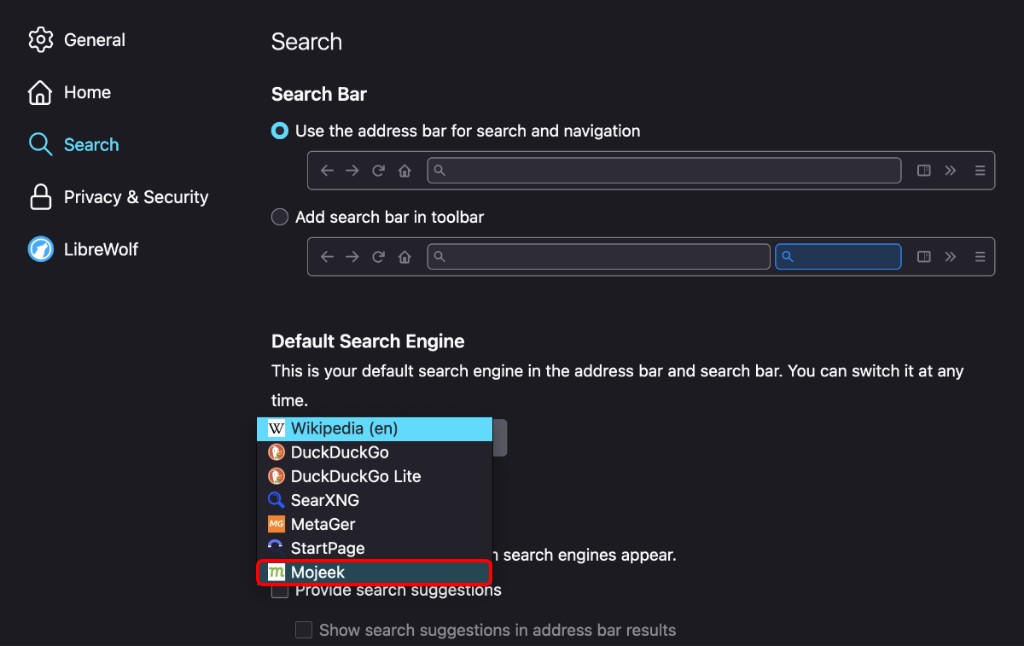Click overflow chevrons in first toolbar preview
This screenshot has height=646, width=1024.
click(x=950, y=170)
